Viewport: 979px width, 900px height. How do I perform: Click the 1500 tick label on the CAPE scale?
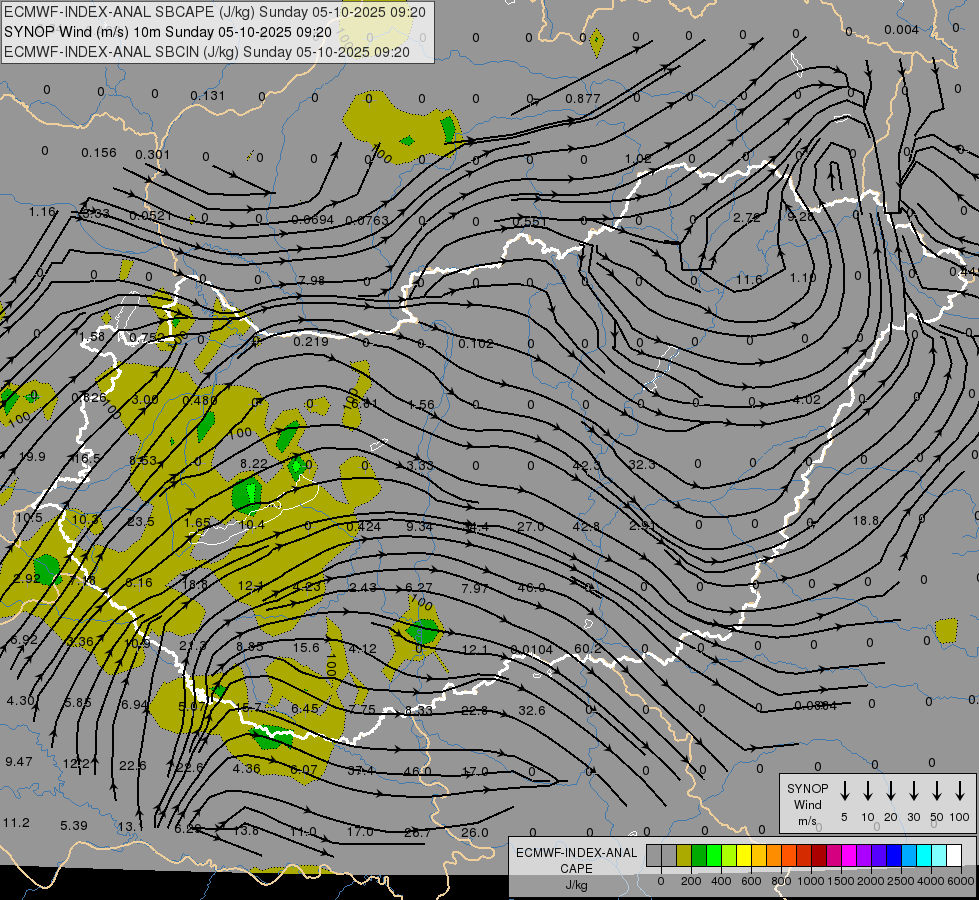(x=841, y=881)
